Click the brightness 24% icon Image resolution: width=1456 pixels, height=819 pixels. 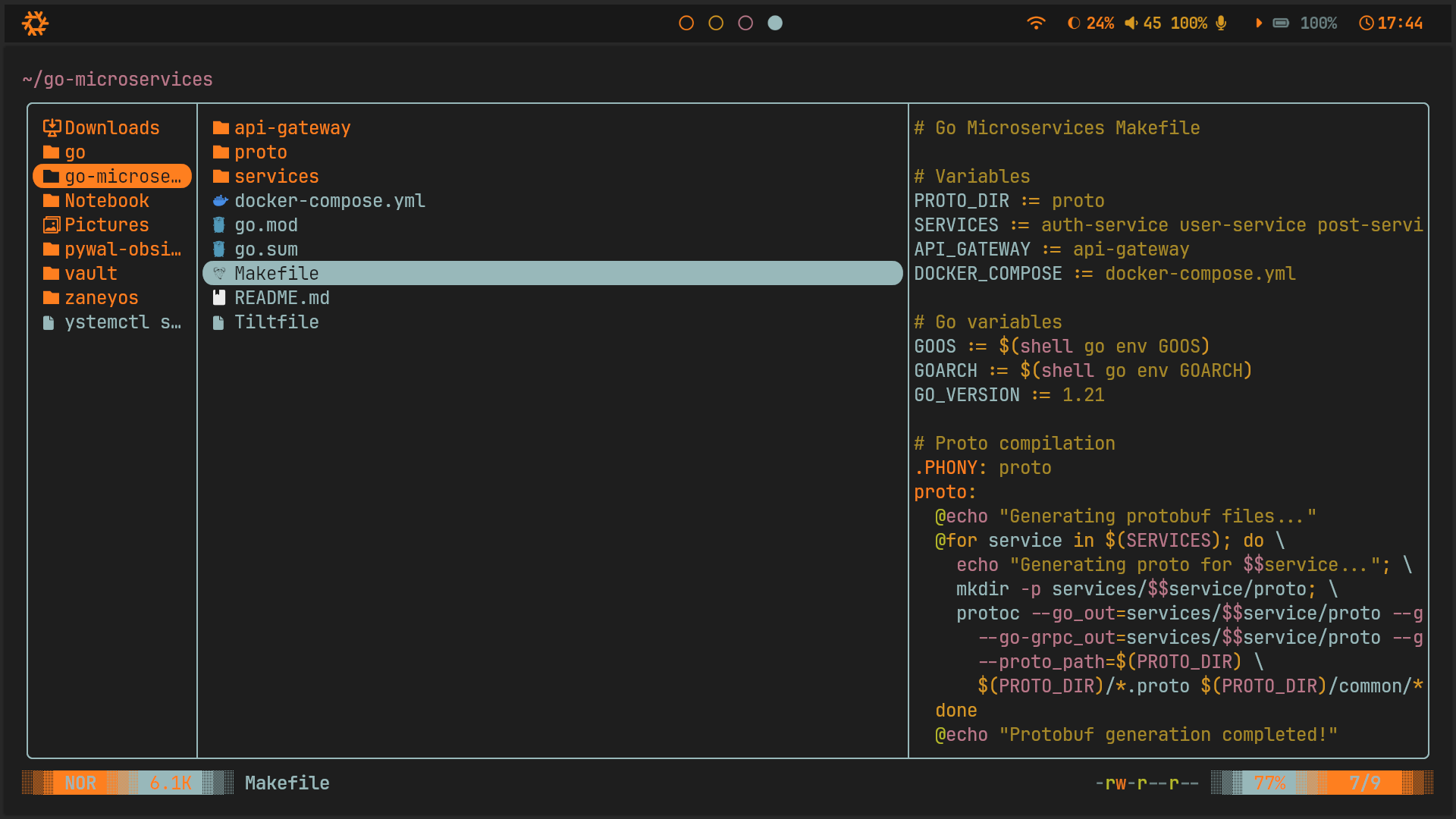click(x=1074, y=24)
